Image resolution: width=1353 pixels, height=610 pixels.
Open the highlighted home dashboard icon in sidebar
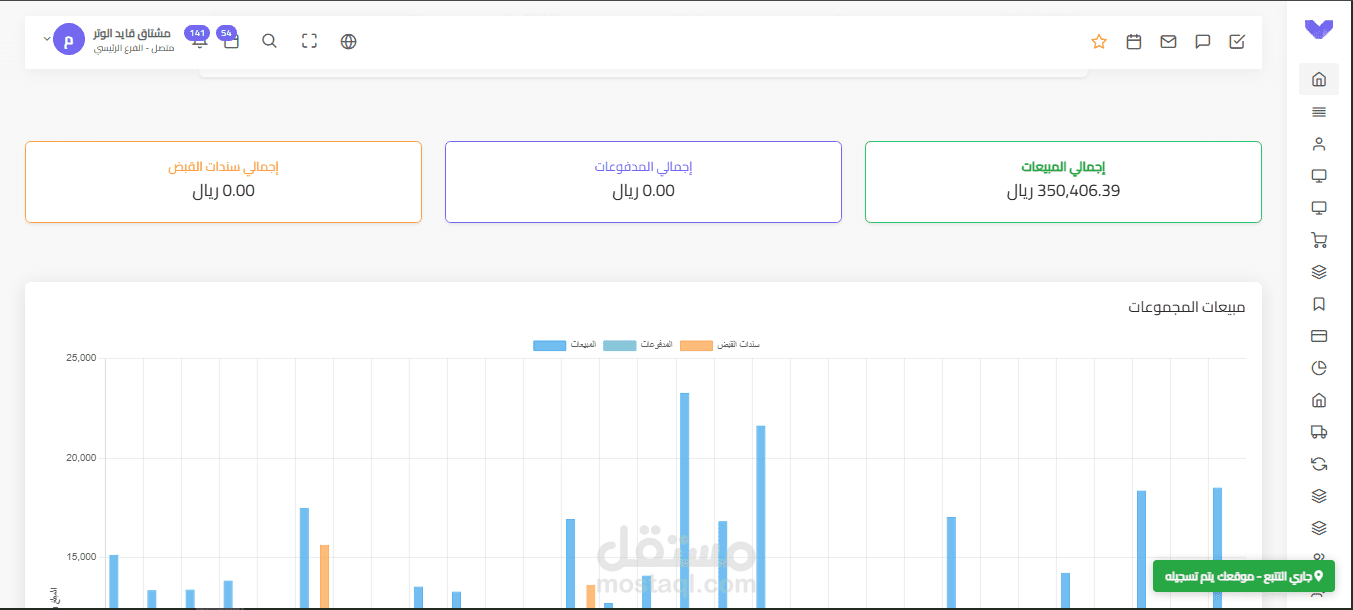point(1318,79)
